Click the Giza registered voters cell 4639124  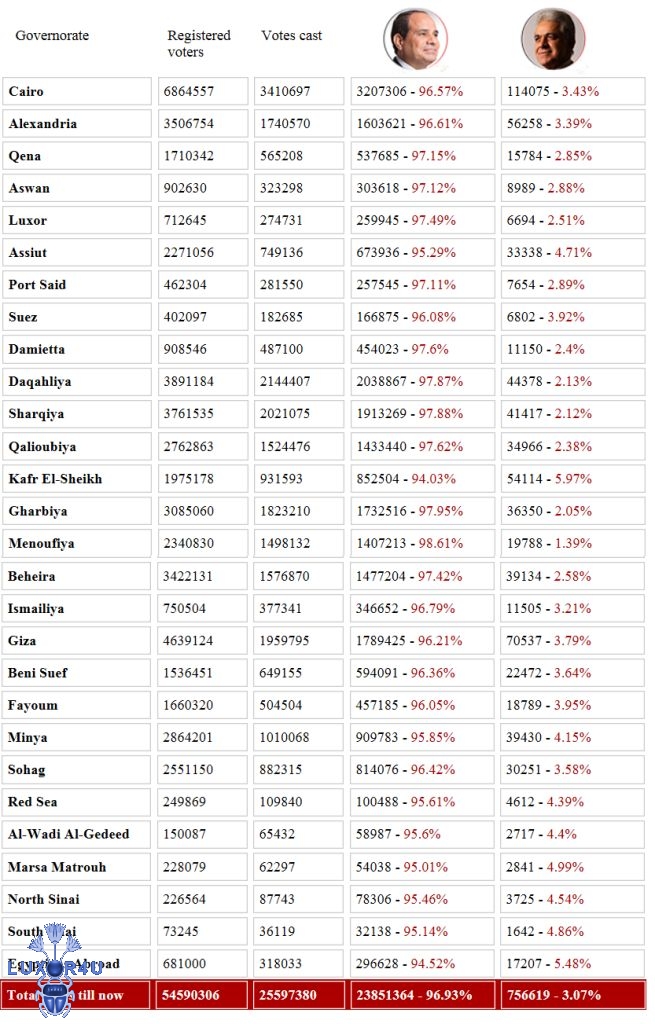pos(203,608)
